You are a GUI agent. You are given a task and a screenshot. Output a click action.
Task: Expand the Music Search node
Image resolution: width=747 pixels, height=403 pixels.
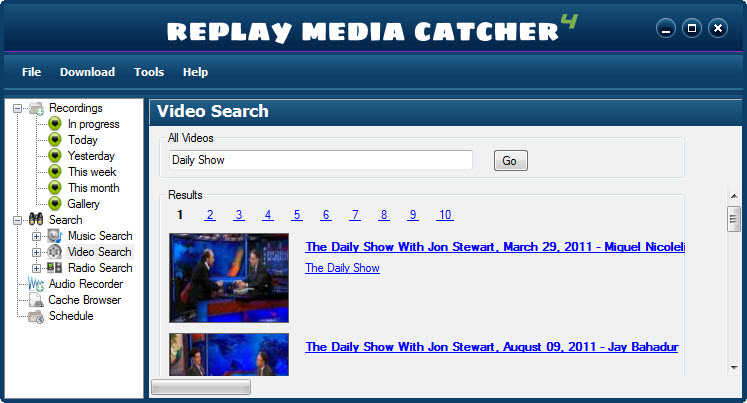(x=36, y=236)
